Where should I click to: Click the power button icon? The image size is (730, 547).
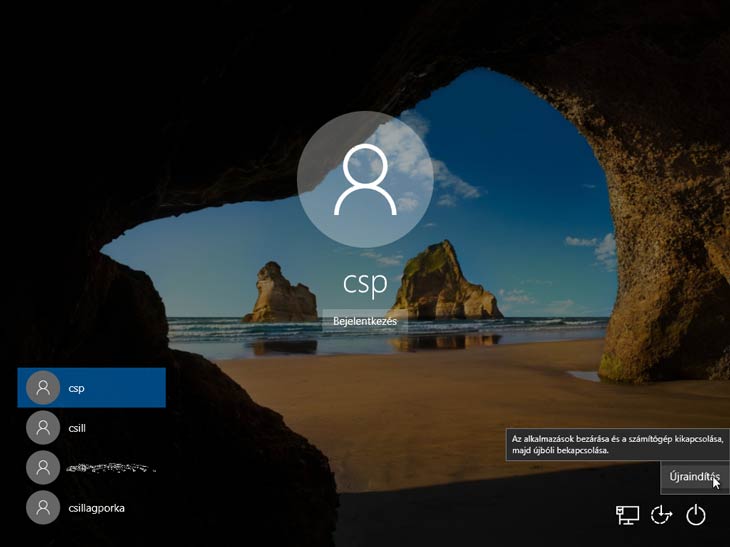(696, 515)
